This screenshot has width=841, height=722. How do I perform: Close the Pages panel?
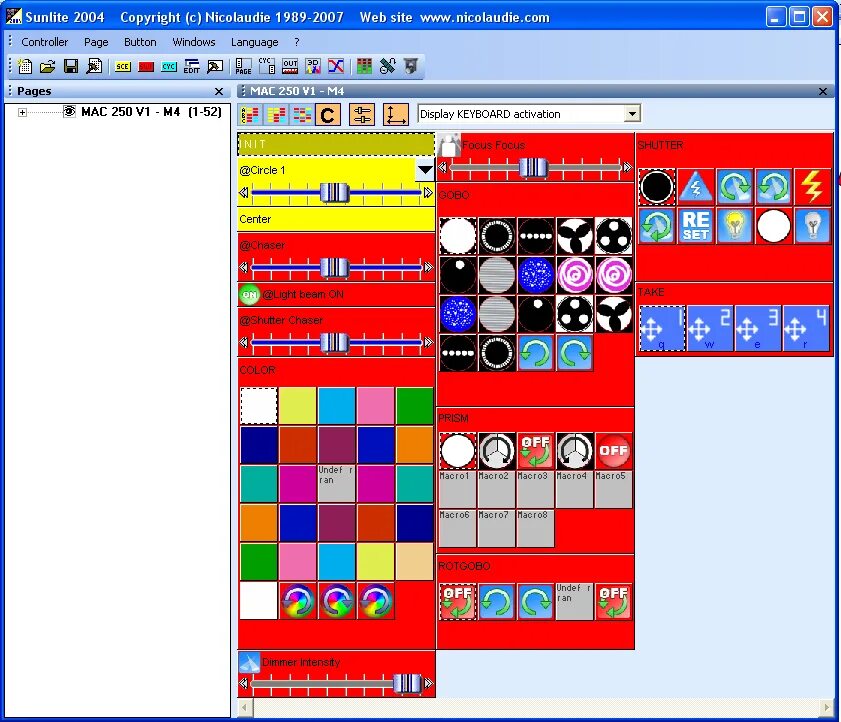[x=218, y=92]
